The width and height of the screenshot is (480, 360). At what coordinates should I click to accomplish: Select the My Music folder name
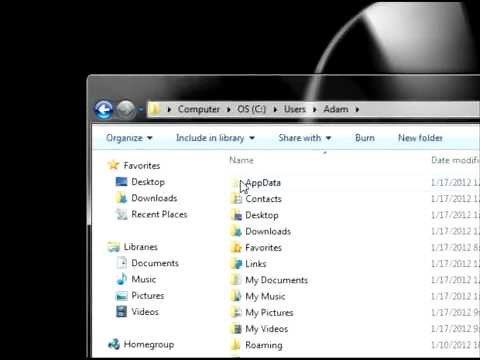[265, 297]
